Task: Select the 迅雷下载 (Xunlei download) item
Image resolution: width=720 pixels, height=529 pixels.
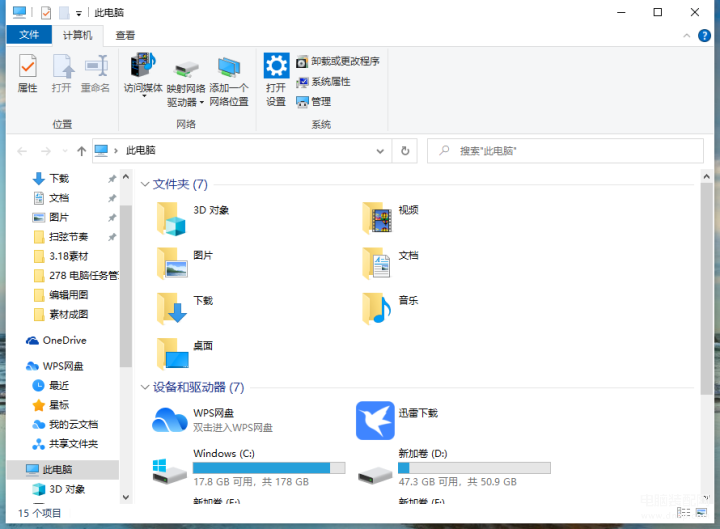Action: coord(397,421)
